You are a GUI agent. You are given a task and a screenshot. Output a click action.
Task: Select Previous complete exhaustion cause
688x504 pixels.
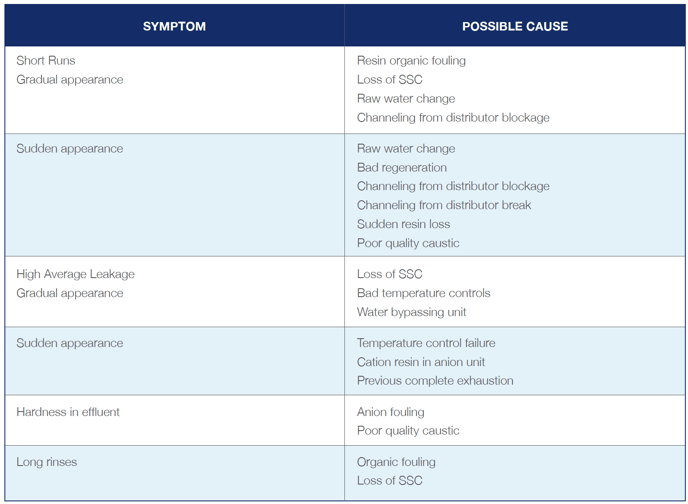click(x=435, y=382)
